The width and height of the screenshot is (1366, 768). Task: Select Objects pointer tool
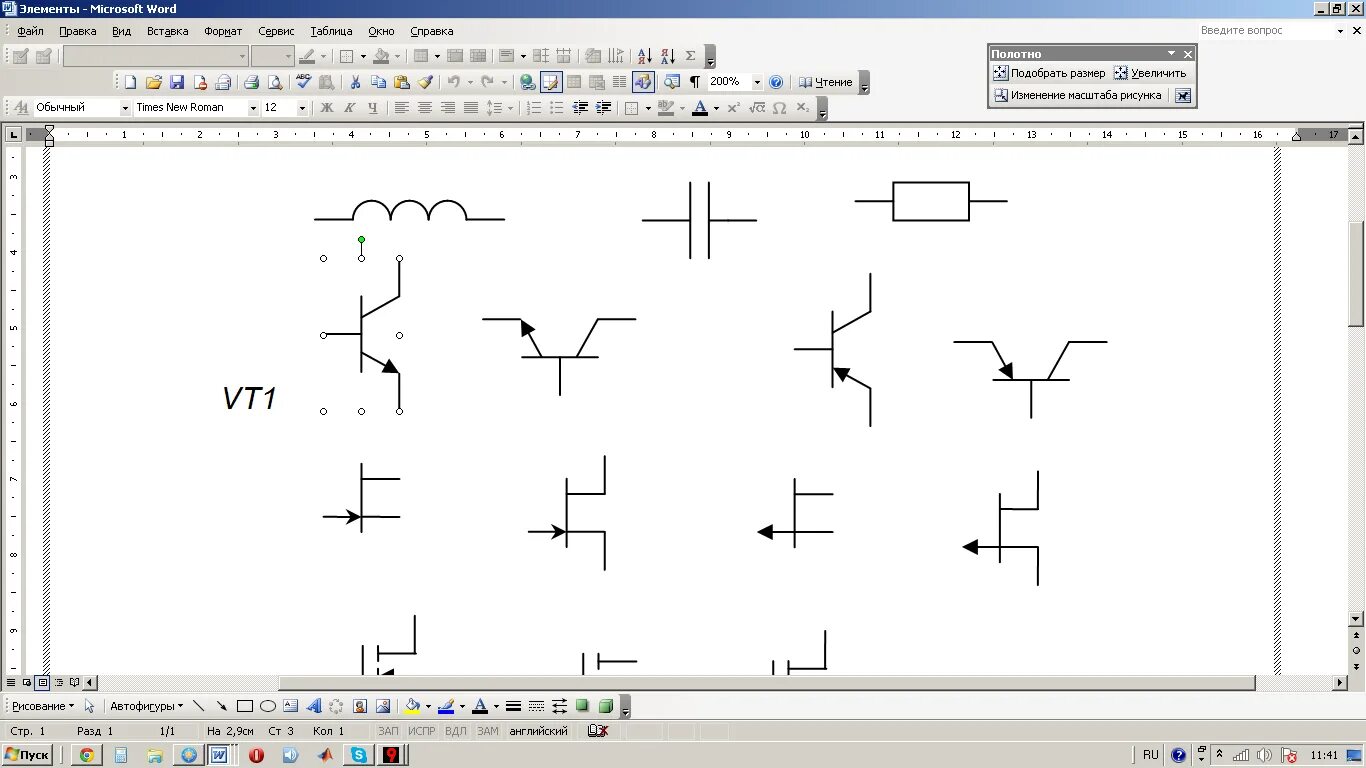coord(89,706)
